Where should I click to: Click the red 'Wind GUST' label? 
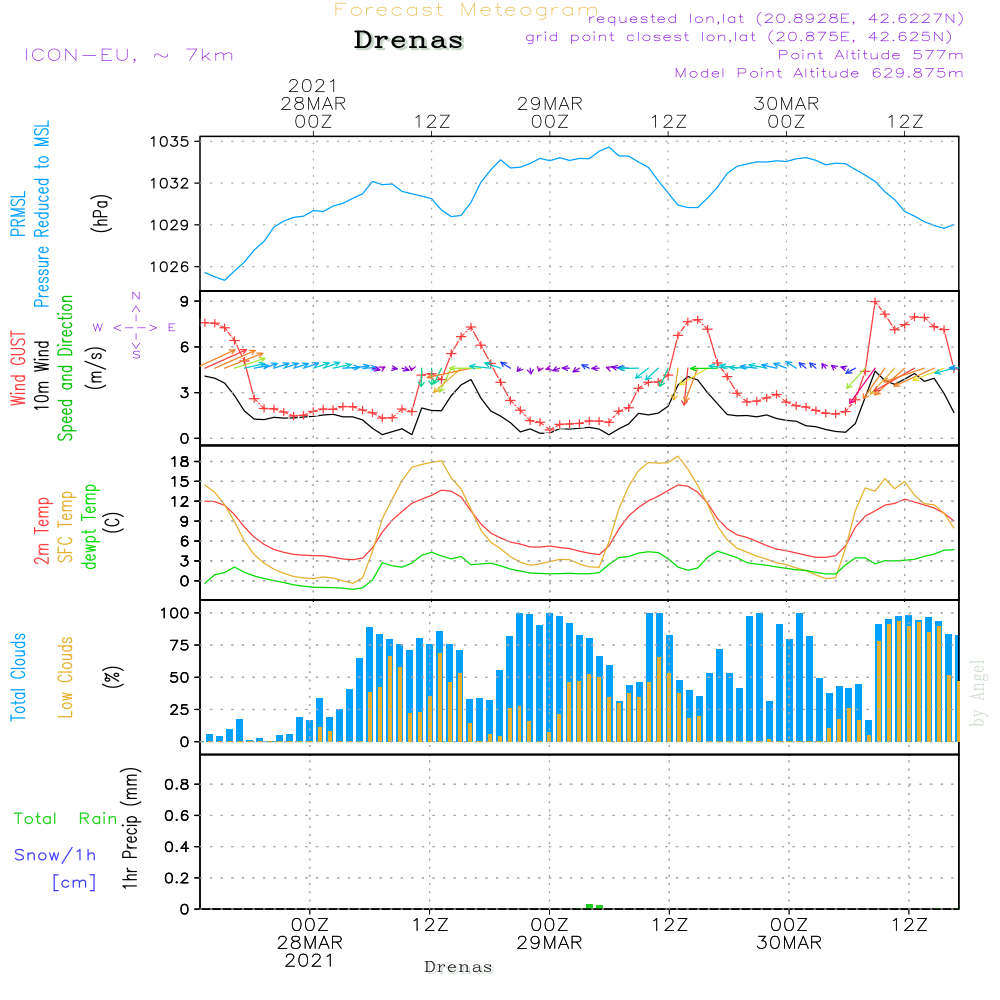(18, 368)
